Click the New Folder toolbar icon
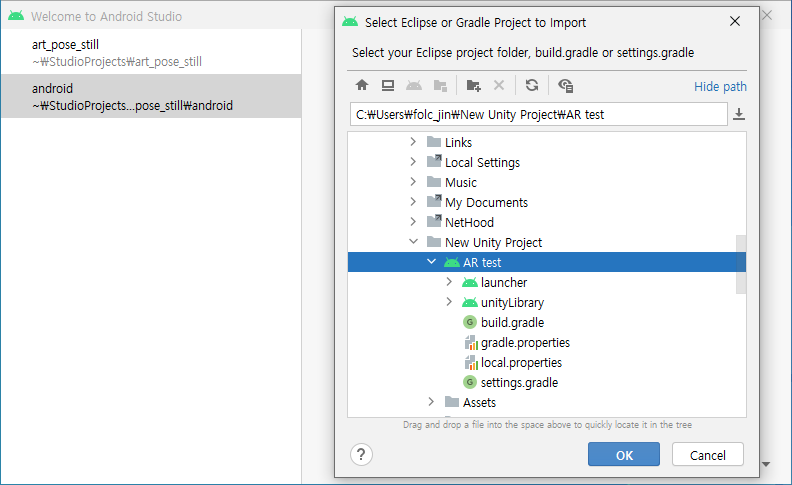This screenshot has width=792, height=485. (473, 85)
